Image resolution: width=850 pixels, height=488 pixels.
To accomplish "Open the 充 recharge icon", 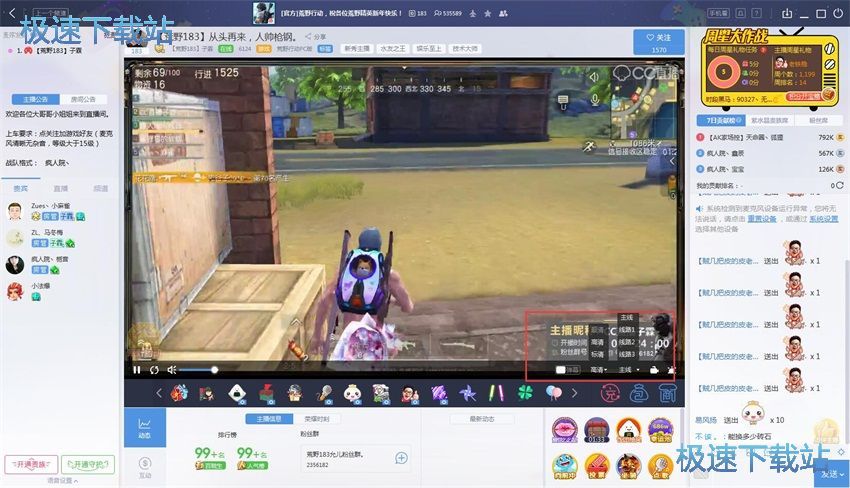I will pyautogui.click(x=610, y=393).
